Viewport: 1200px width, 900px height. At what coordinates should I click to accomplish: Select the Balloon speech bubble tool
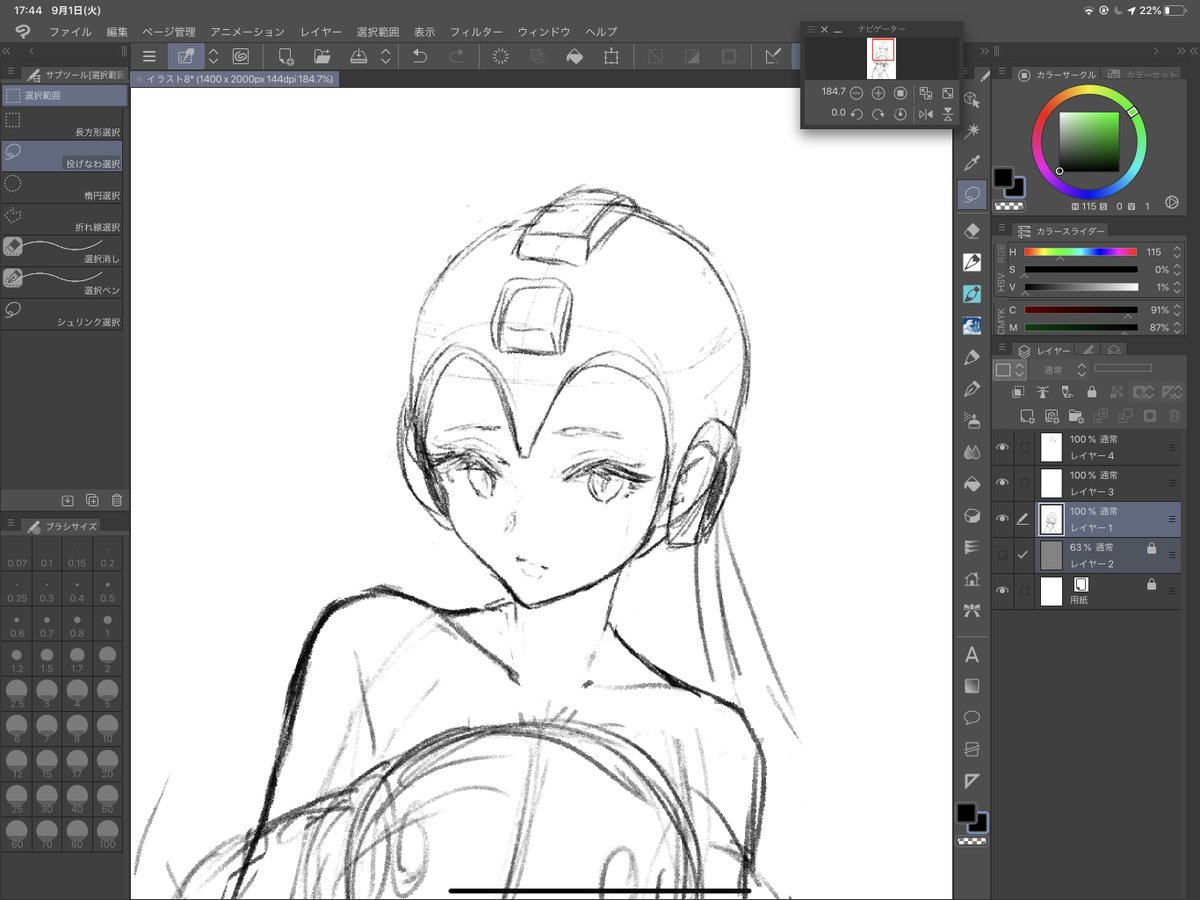click(971, 718)
